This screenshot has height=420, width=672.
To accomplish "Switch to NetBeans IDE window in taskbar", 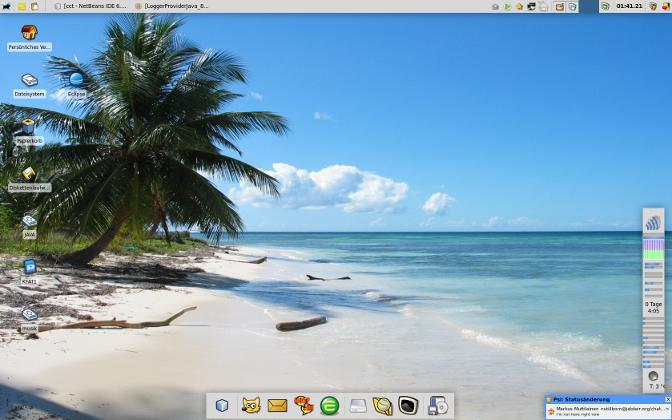I will (x=91, y=6).
